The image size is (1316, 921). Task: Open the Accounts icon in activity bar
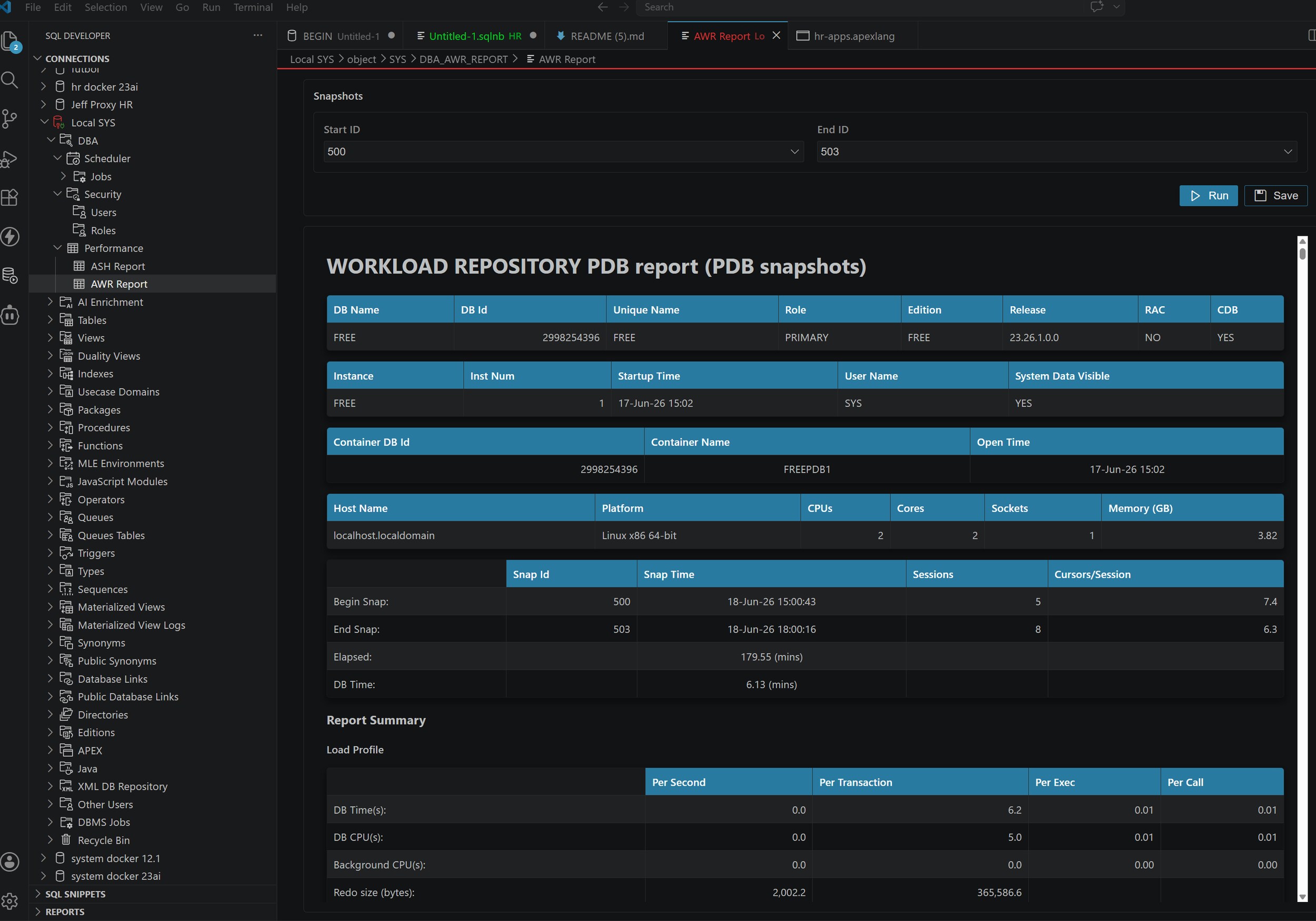10,862
